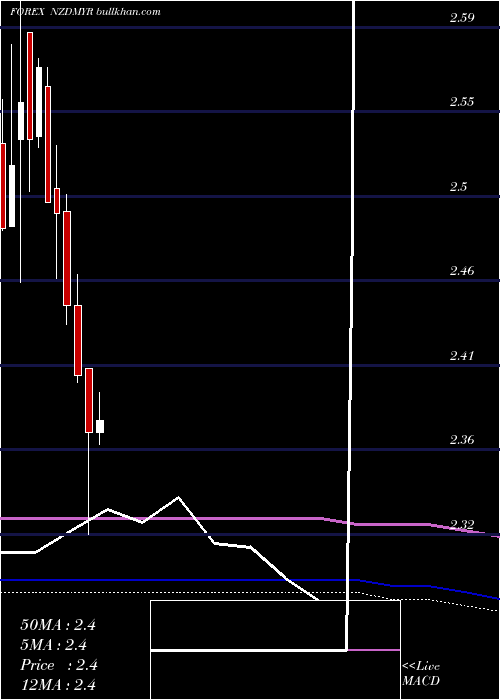Click the 2.46 price axis label
This screenshot has width=500, height=700.
tap(462, 271)
